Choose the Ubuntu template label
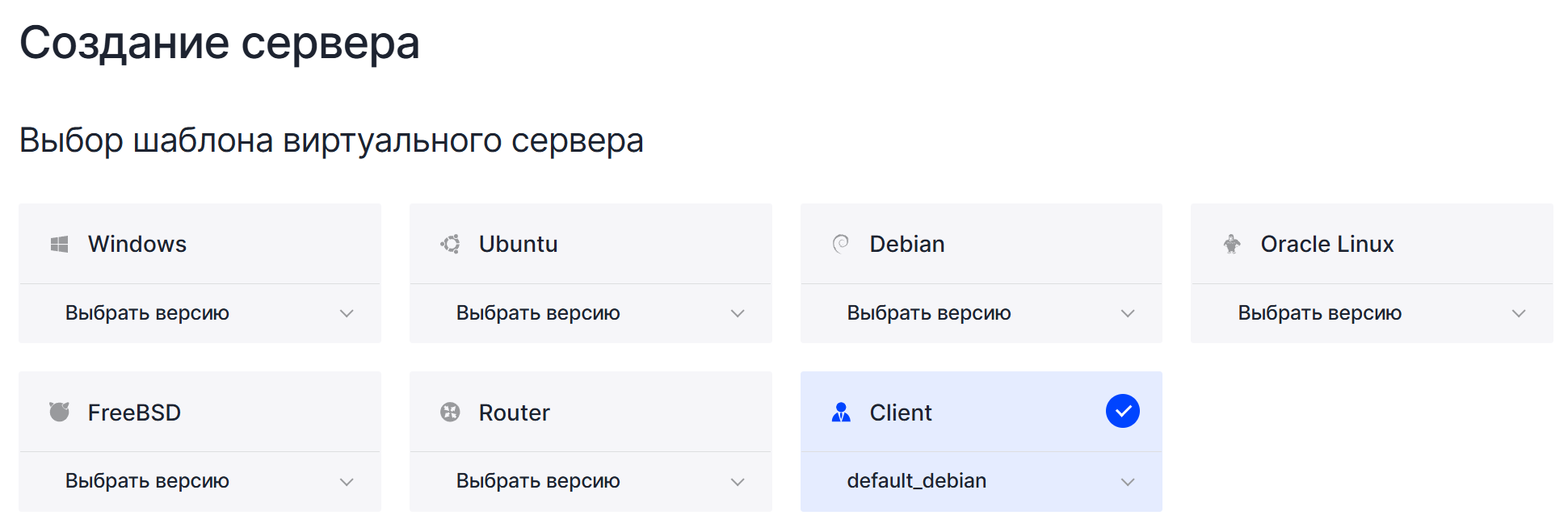 [x=518, y=244]
